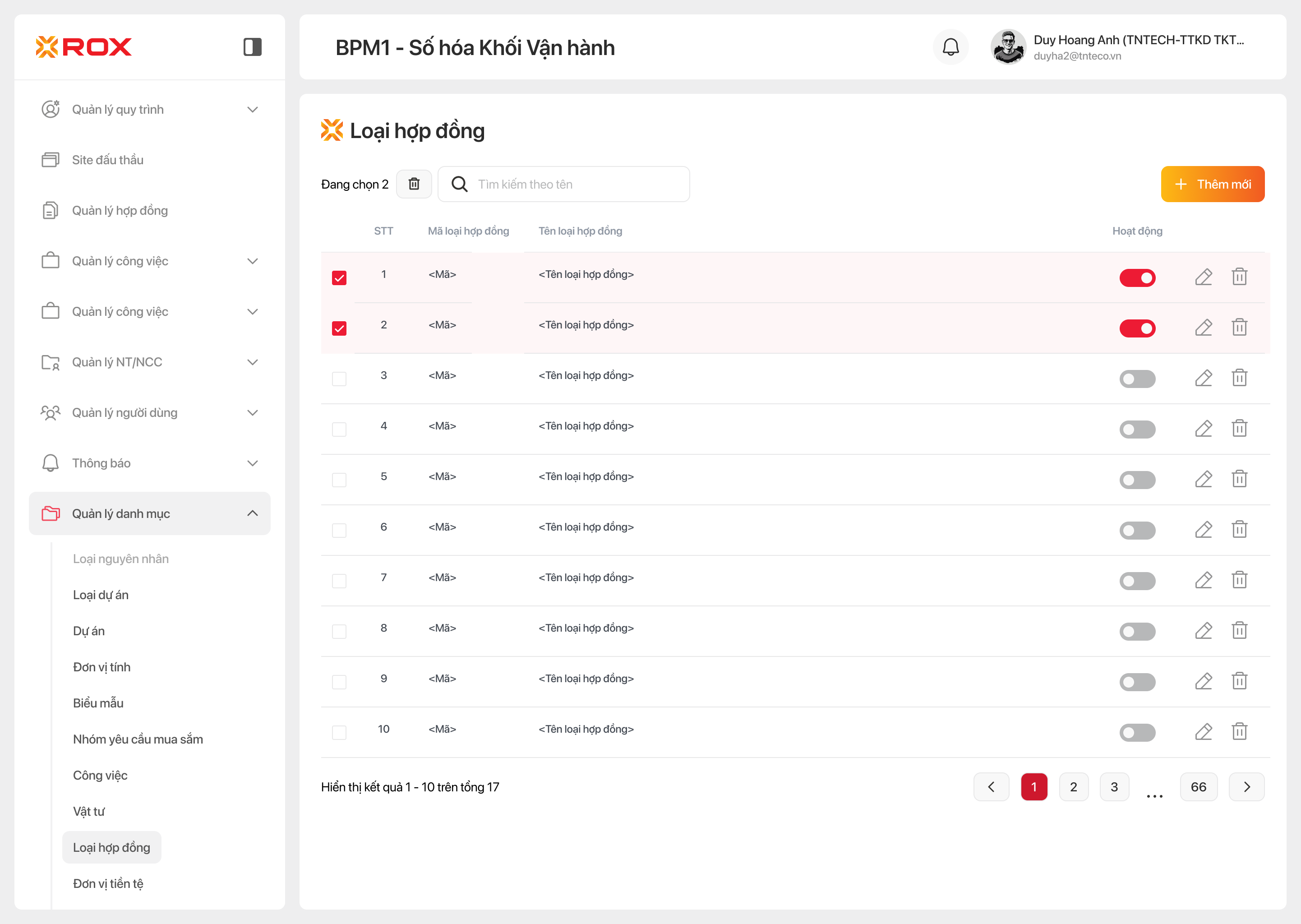Viewport: 1301px width, 924px height.
Task: Disable the Hoạt động toggle on row 1
Action: [1137, 277]
